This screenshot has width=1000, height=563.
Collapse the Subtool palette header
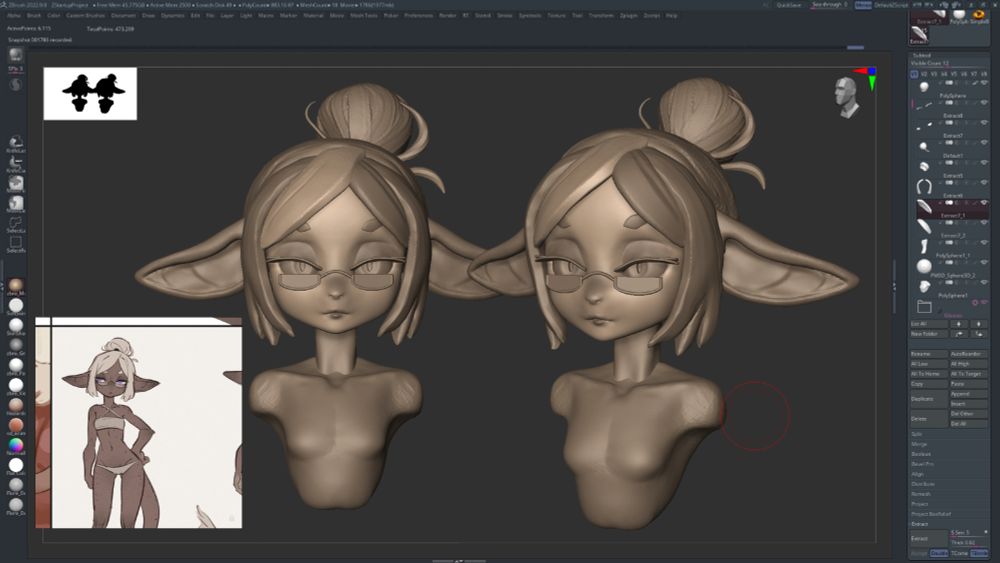[922, 55]
